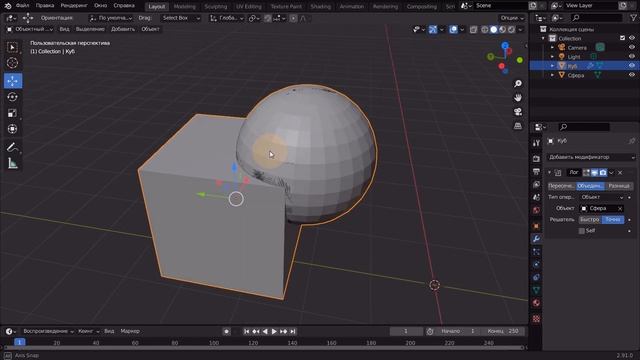Expand the Camera tree item
Image resolution: width=640 pixels, height=360 pixels.
coord(552,47)
